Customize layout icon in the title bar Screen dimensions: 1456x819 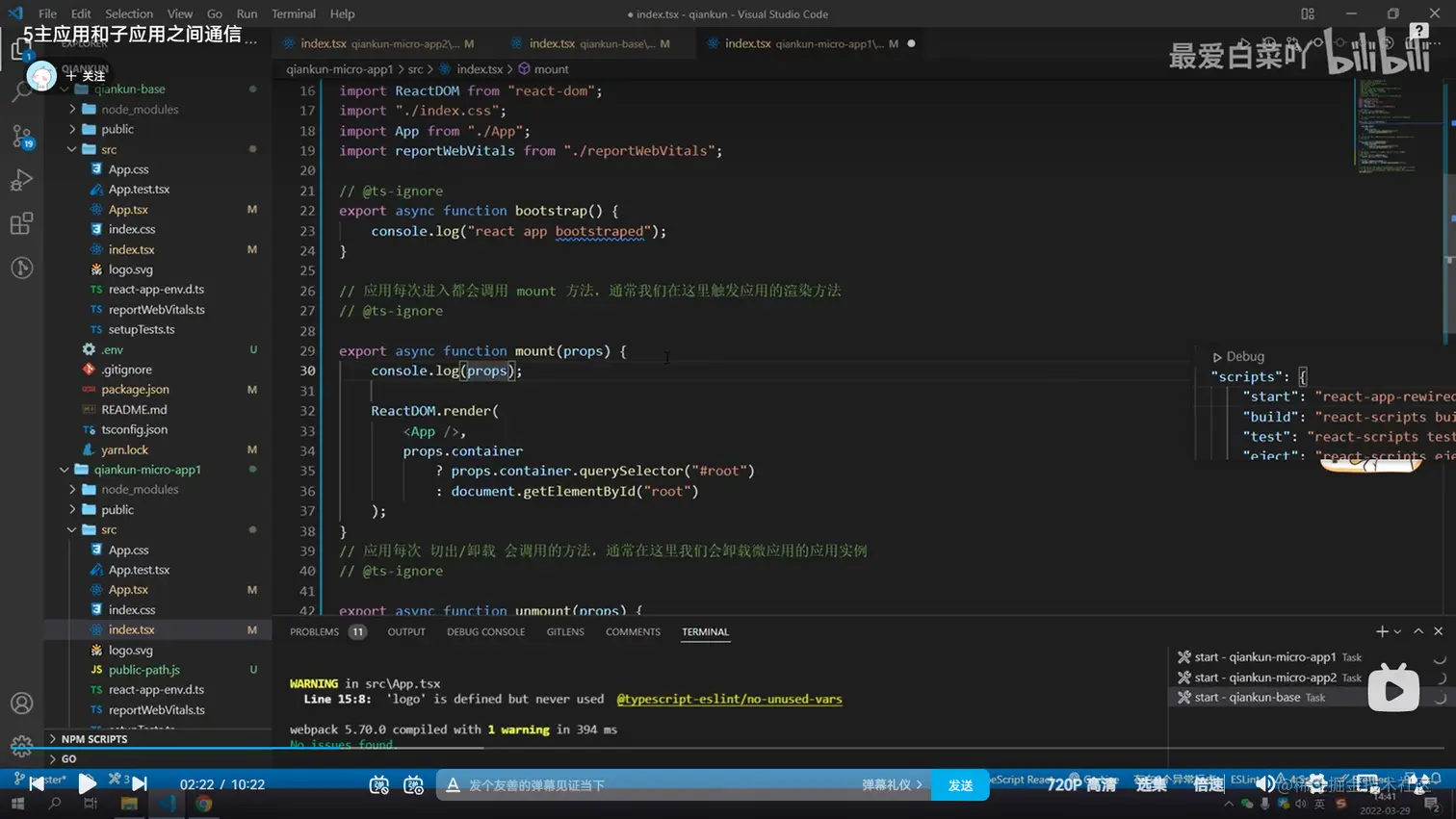click(1308, 13)
